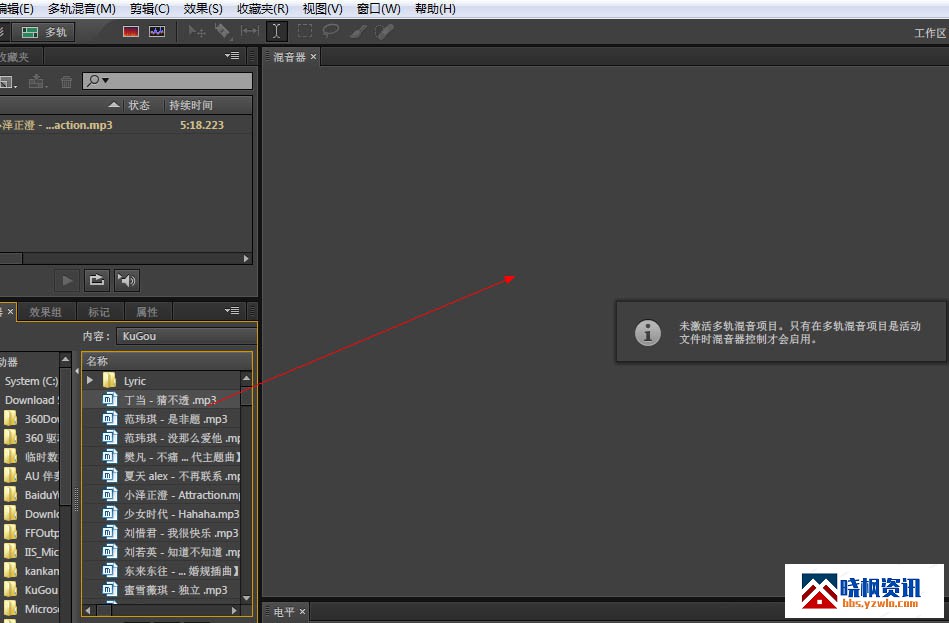This screenshot has height=623, width=949.
Task: Select the Marquee Selection tool
Action: point(304,31)
